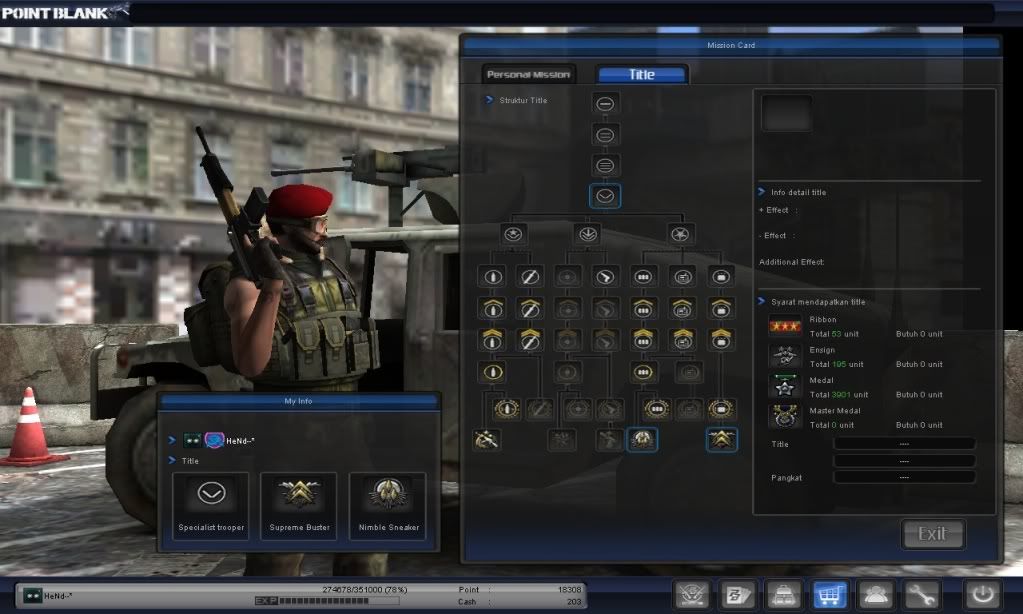The height and width of the screenshot is (614, 1023).
Task: Click the power exit icon
Action: pos(983,594)
